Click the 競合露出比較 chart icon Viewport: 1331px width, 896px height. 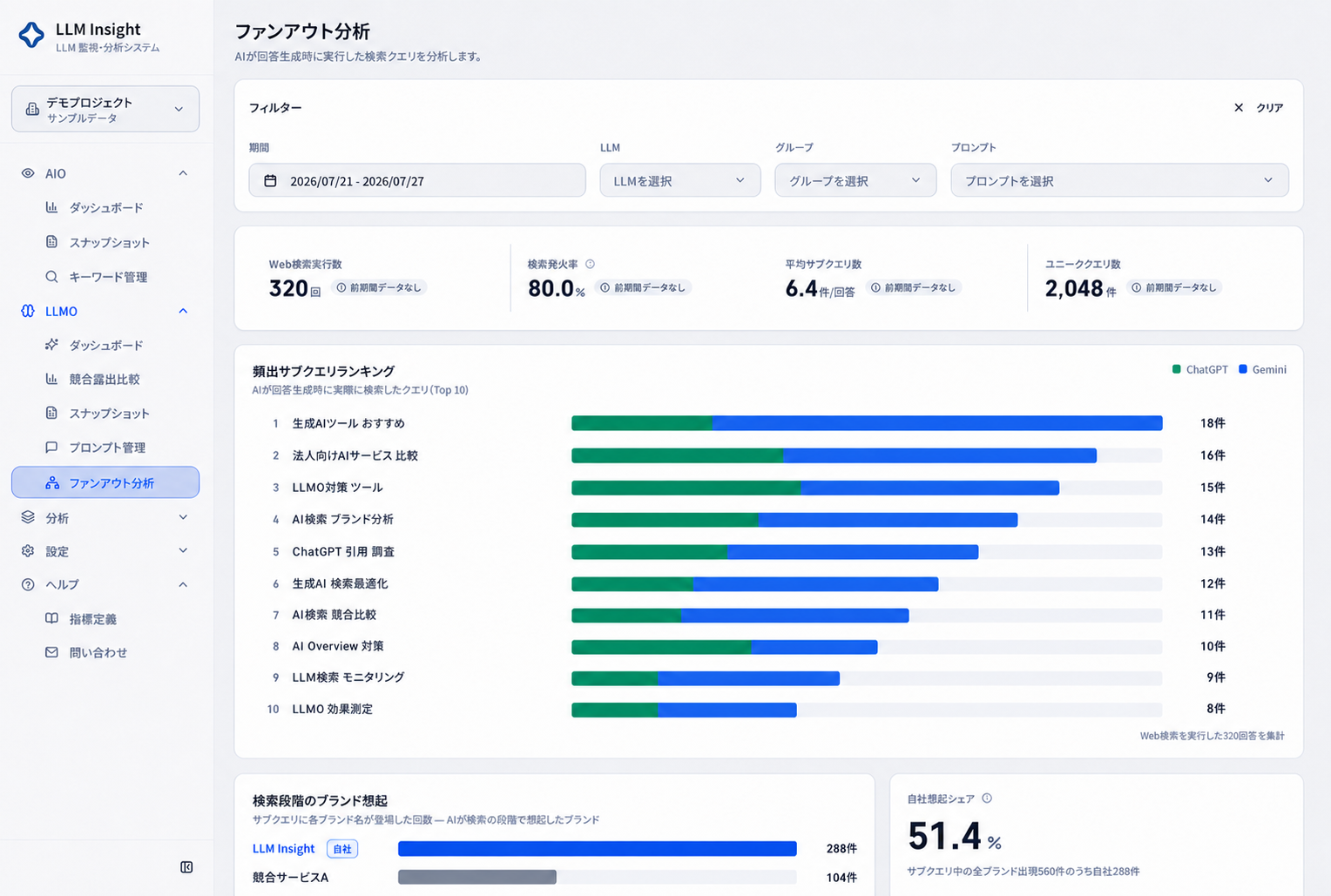click(x=51, y=379)
